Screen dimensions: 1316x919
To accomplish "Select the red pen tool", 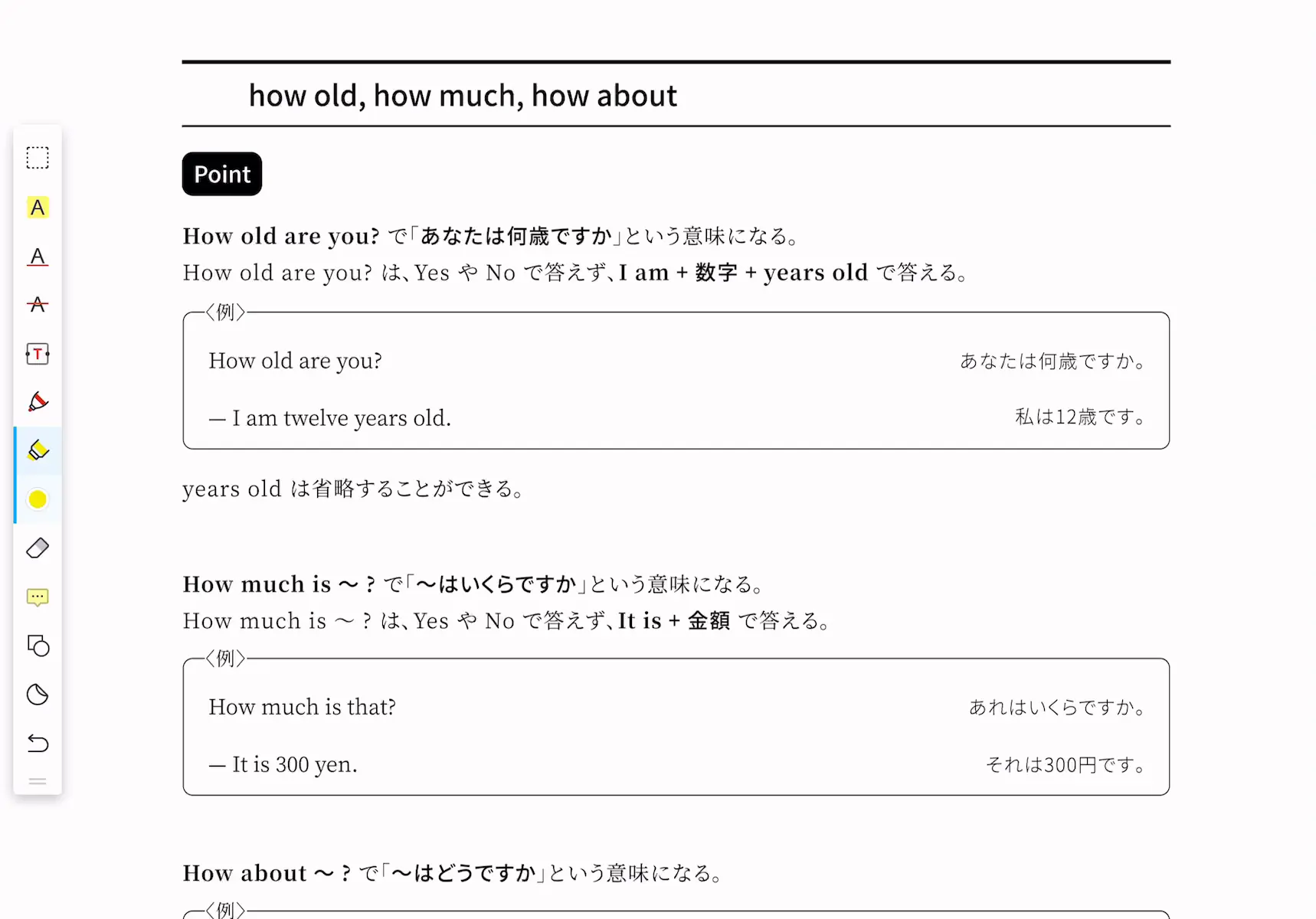I will (38, 402).
